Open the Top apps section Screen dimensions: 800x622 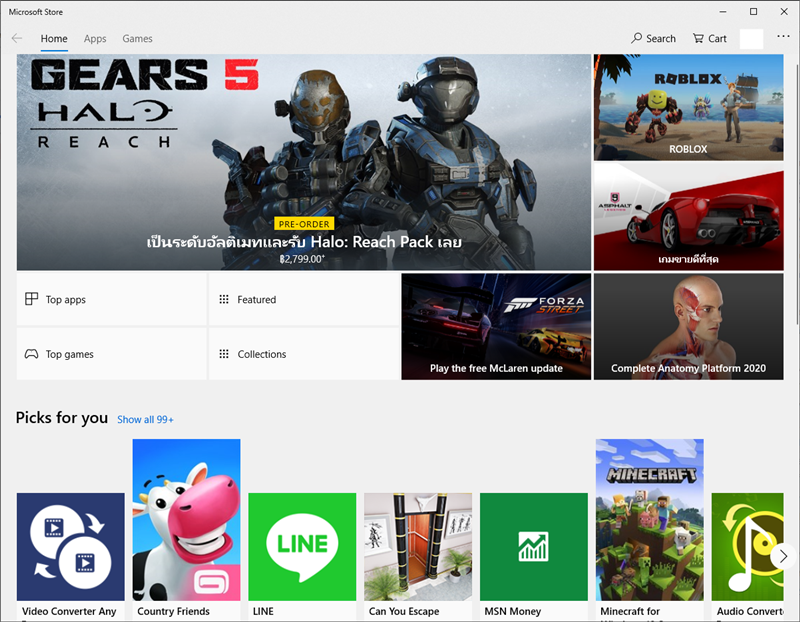112,300
